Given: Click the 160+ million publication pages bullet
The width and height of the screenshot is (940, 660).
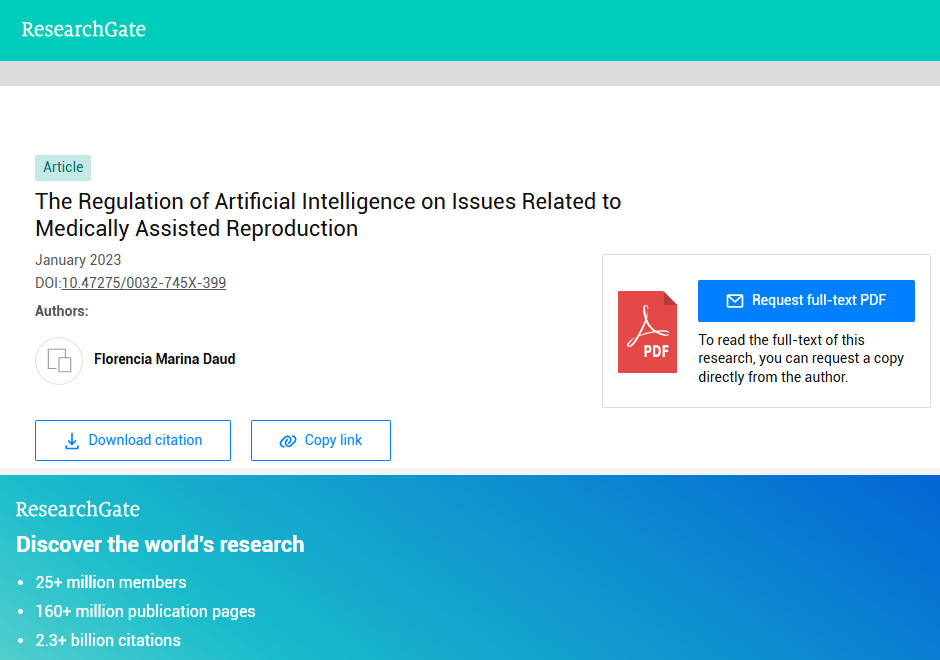Looking at the screenshot, I should point(145,611).
